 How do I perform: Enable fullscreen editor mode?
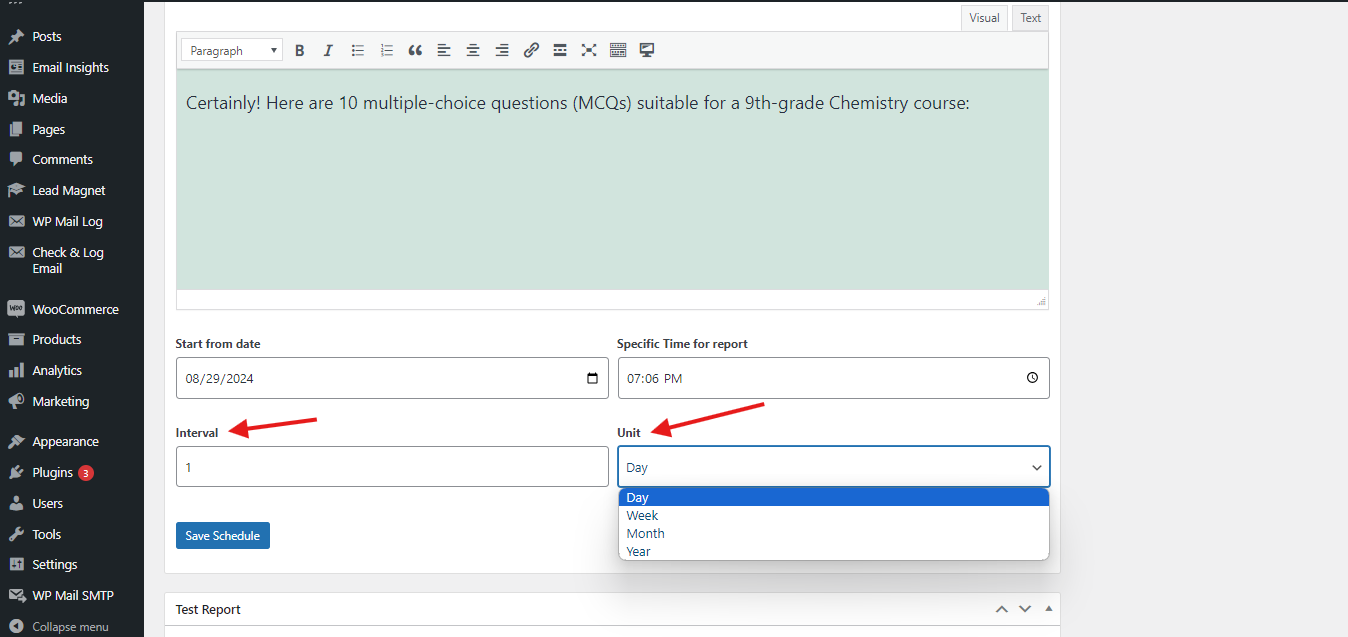589,50
